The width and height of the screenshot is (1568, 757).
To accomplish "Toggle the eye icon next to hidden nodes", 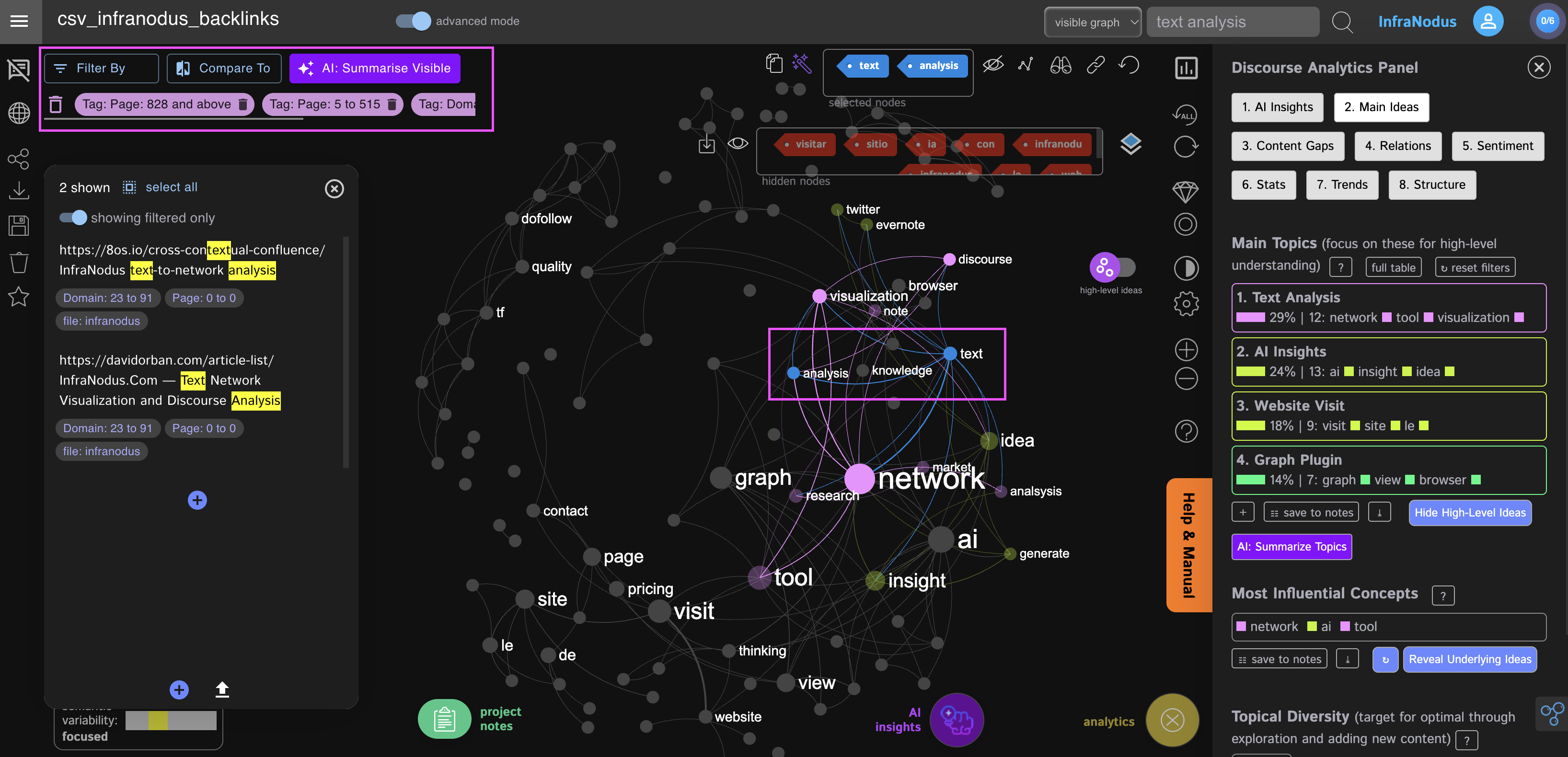I will pyautogui.click(x=738, y=143).
